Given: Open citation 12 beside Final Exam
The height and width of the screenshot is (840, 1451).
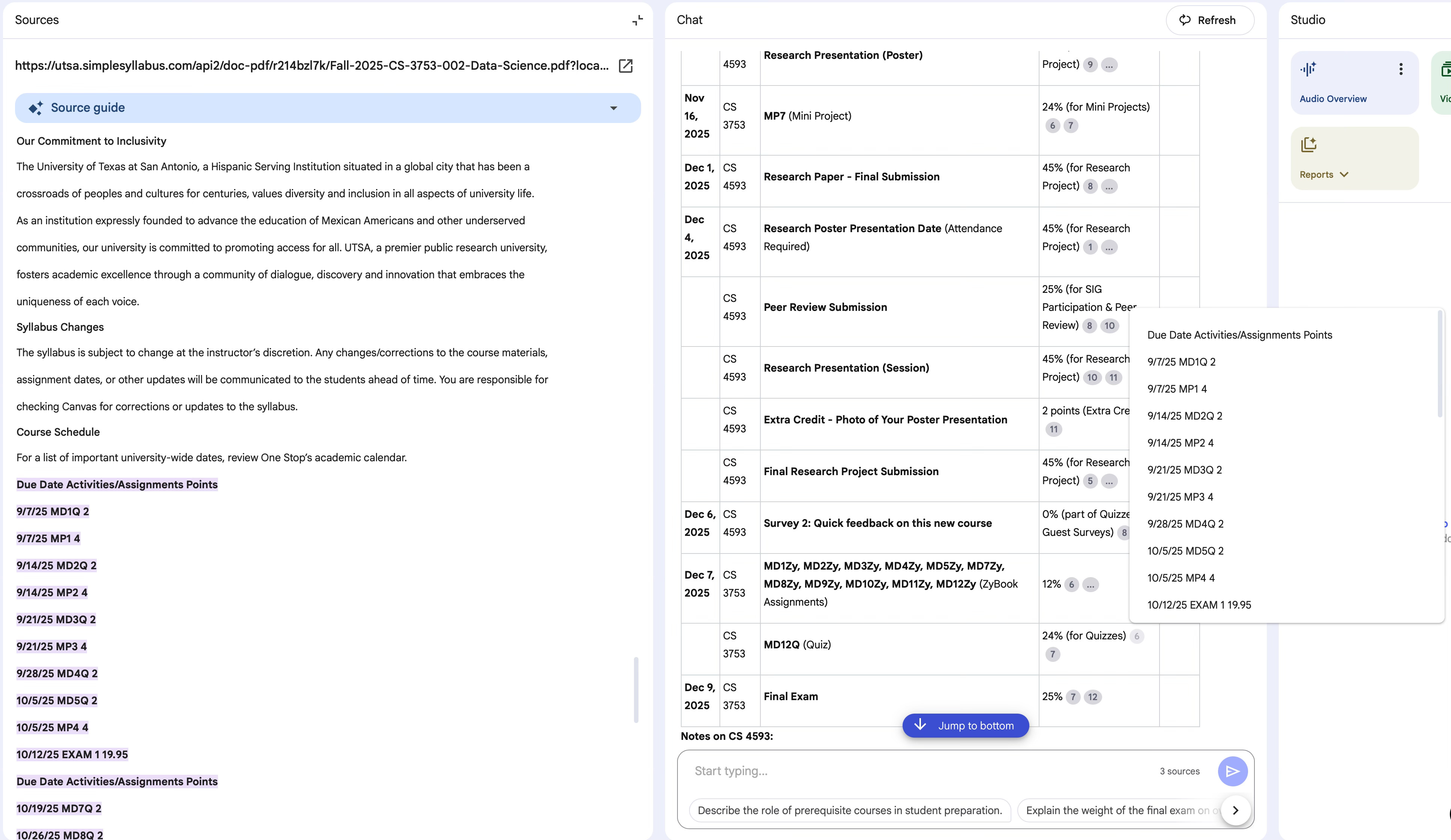Looking at the screenshot, I should tap(1092, 697).
